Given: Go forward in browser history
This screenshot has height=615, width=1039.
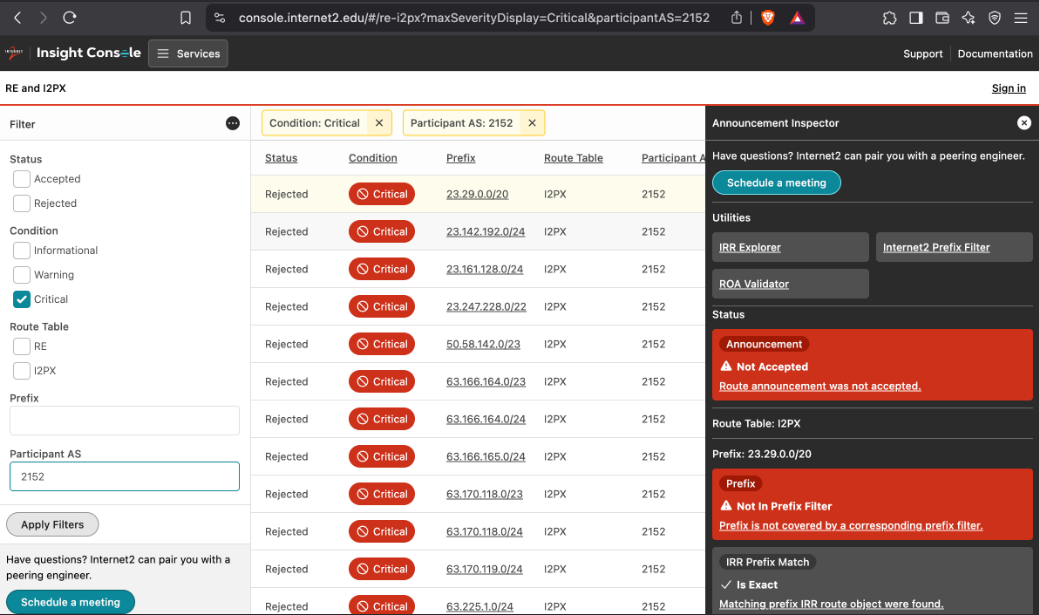Looking at the screenshot, I should [x=43, y=18].
